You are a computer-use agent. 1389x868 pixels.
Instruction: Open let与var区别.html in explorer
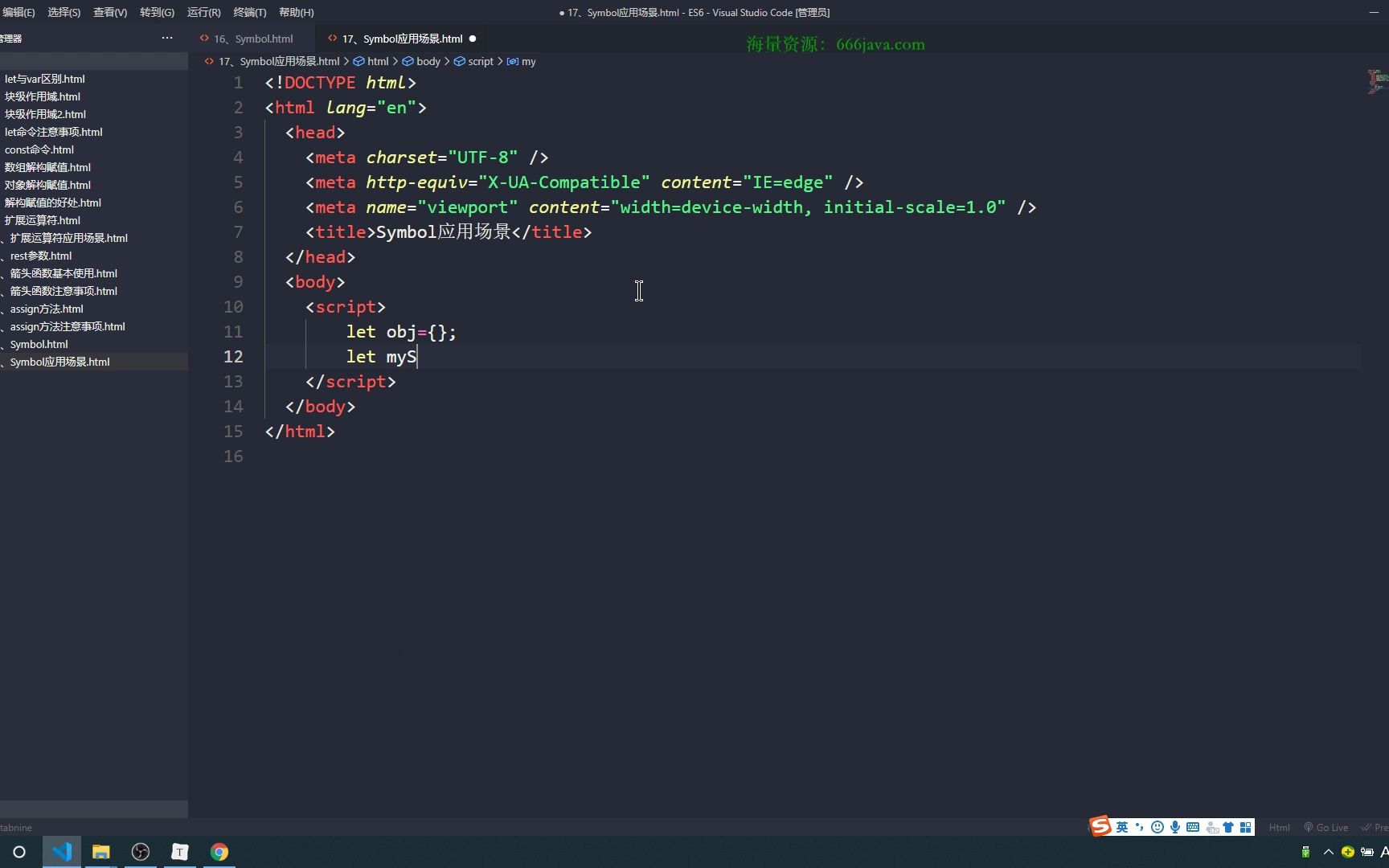coord(94,79)
